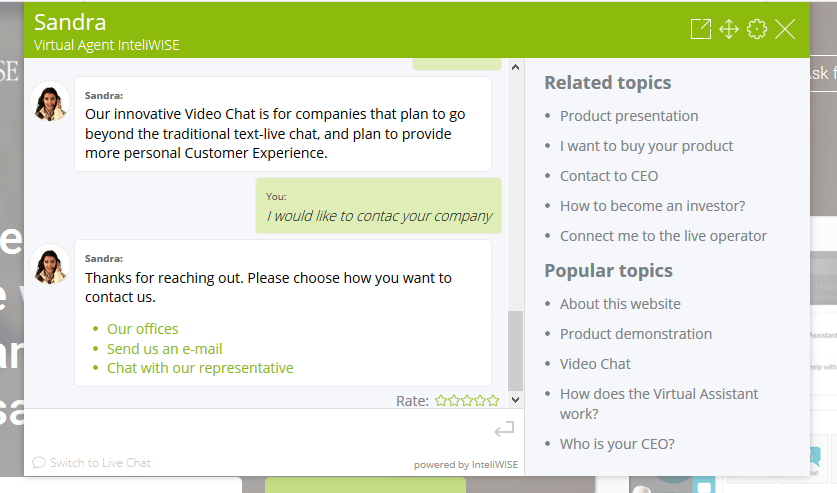Click the send message enter arrow icon
837x493 pixels.
pos(504,429)
